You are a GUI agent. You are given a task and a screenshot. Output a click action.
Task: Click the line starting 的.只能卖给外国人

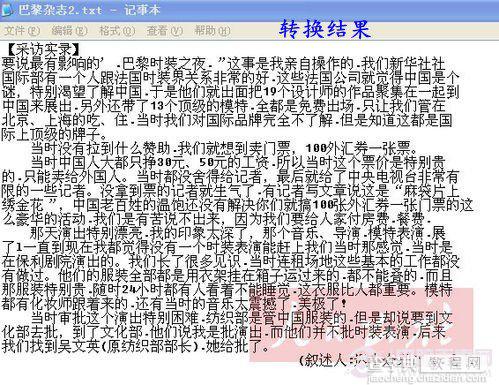pos(230,176)
